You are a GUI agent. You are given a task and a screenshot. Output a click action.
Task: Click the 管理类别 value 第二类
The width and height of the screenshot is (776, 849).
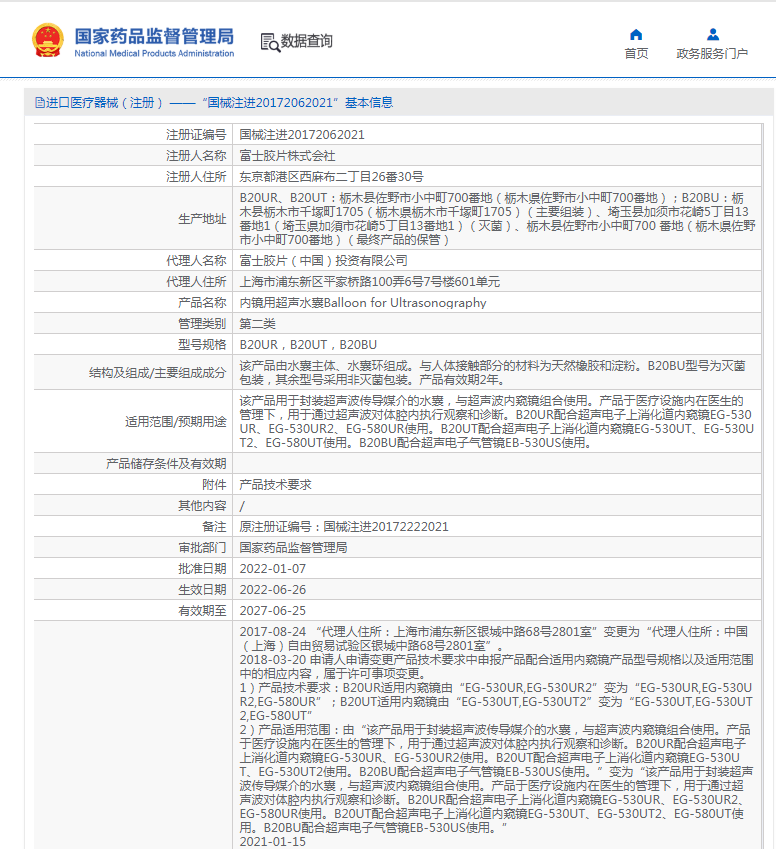tap(258, 324)
